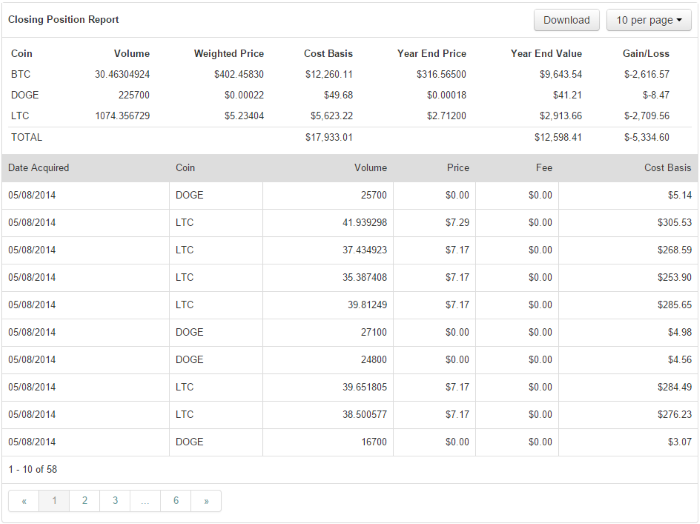Select page 1 in pagination

point(54,501)
